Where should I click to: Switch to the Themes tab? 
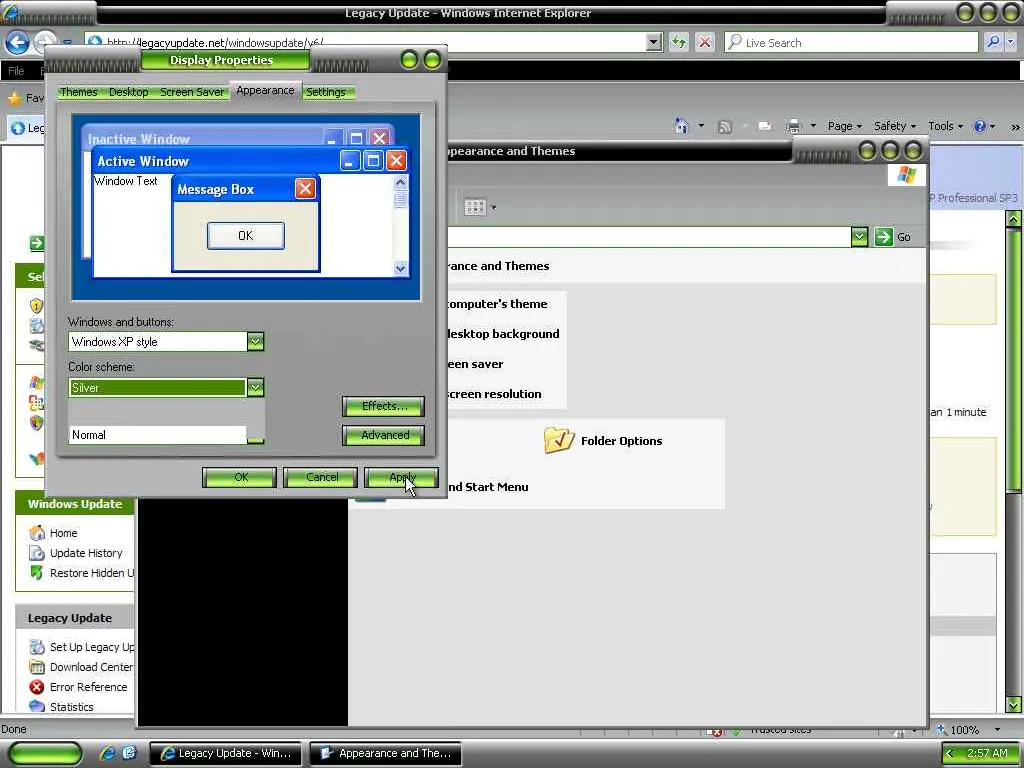point(78,92)
